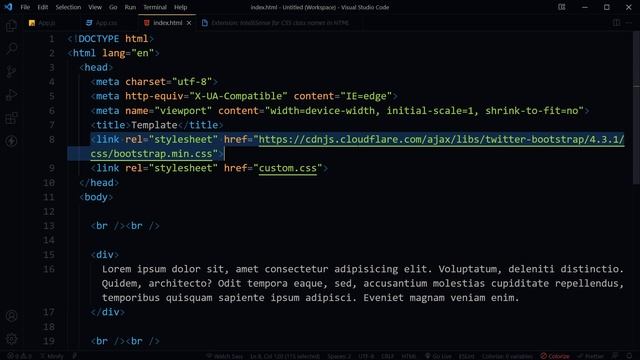Screen dimensions: 640x360
Task: Open the Help menu
Action: [180, 7]
